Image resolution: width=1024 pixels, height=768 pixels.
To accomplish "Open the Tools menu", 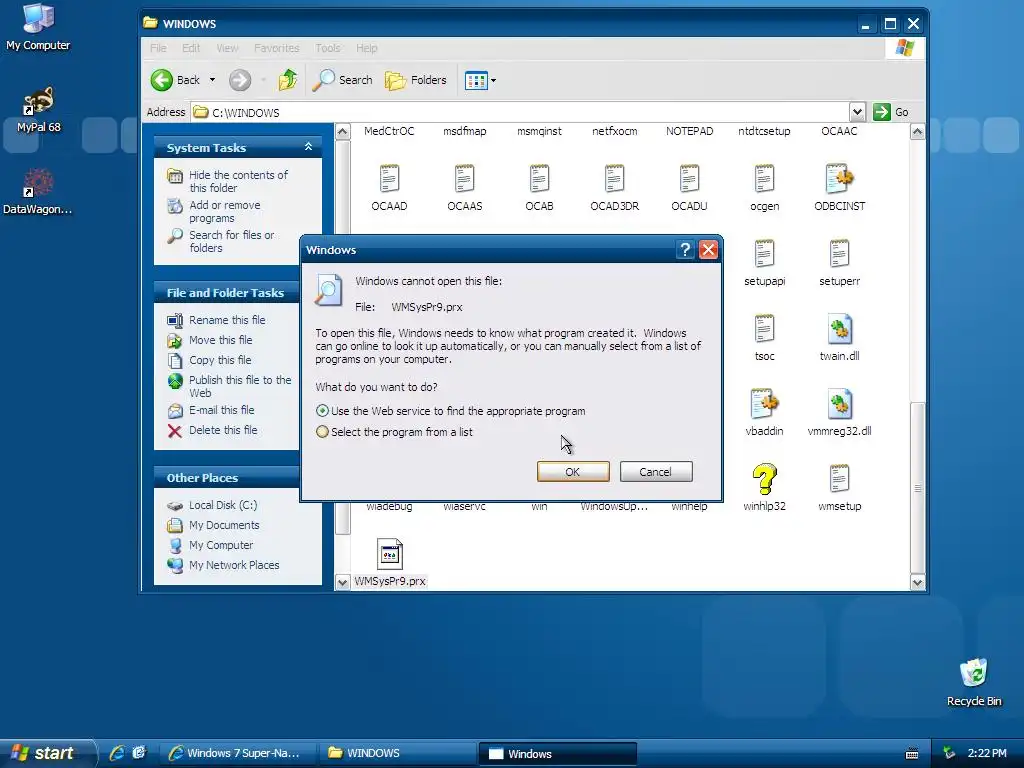I will click(328, 48).
